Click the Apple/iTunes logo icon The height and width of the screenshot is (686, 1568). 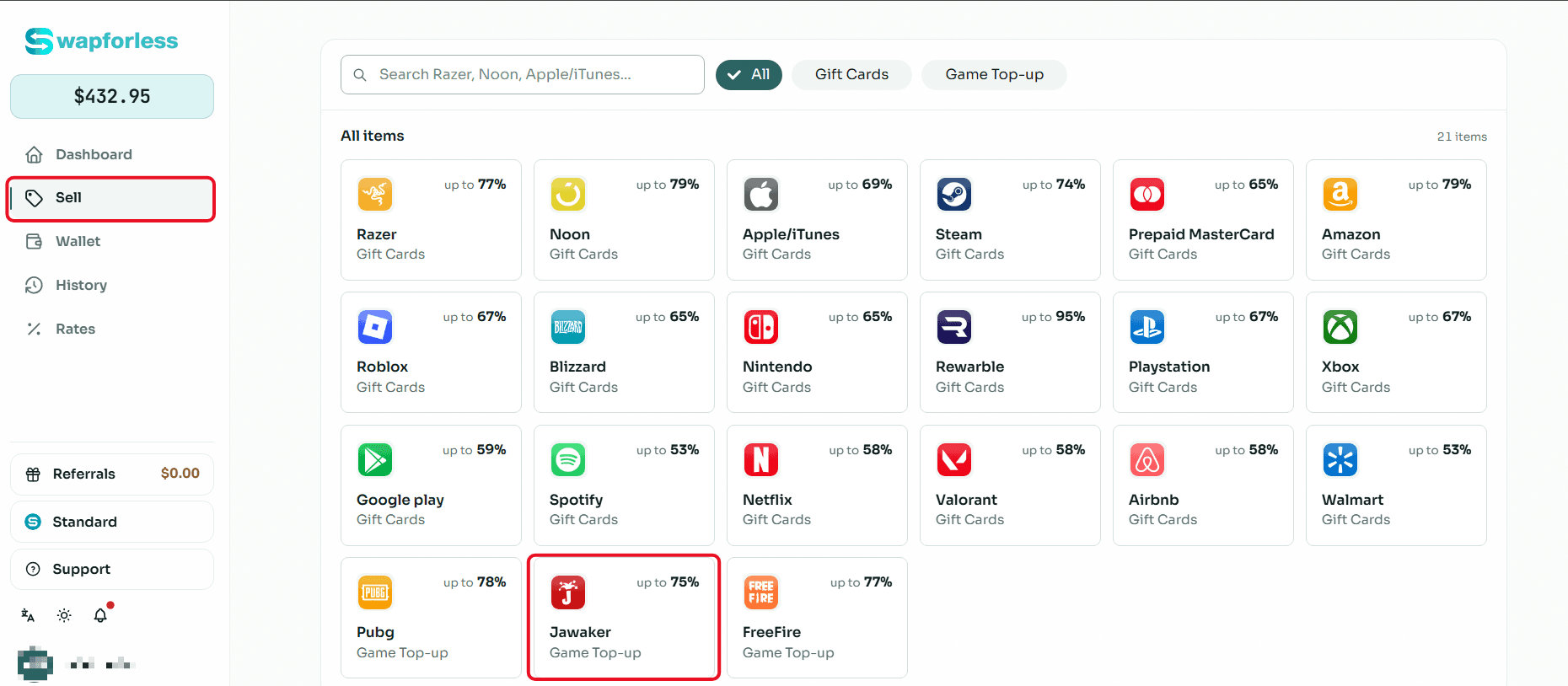[761, 195]
